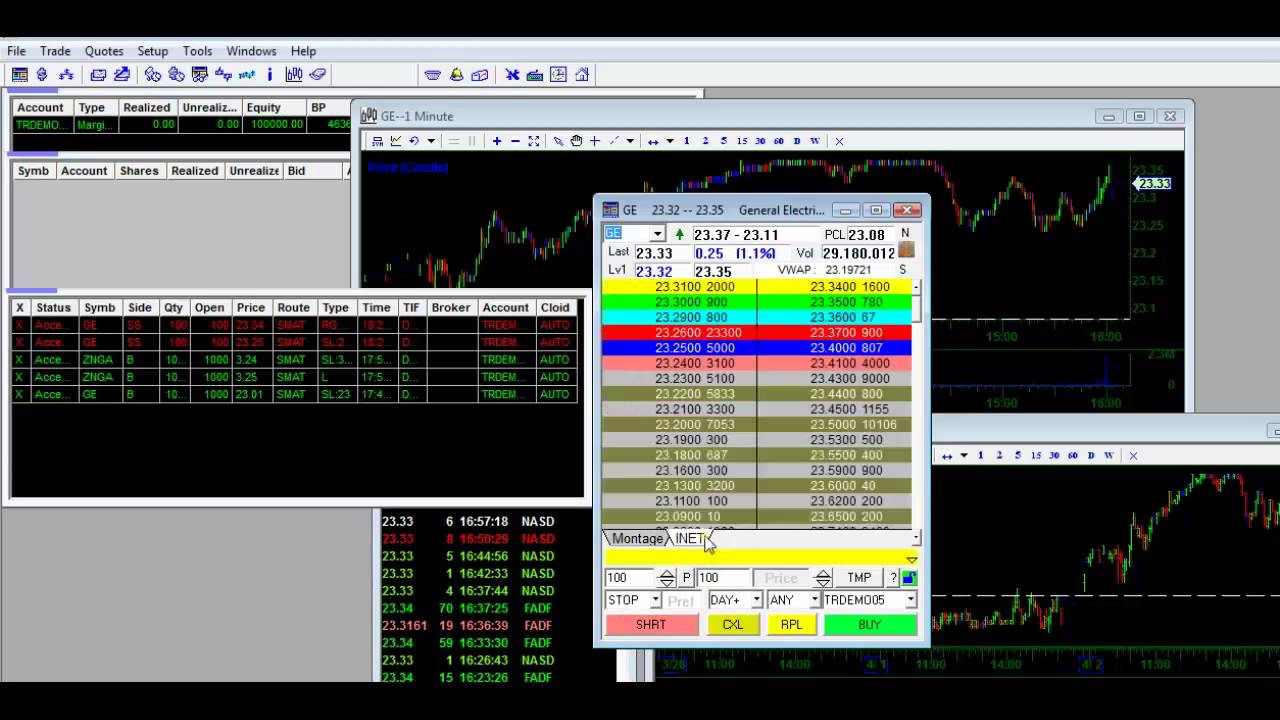
Task: Click the bowl-shaped icon in main toolbar
Action: 432,74
